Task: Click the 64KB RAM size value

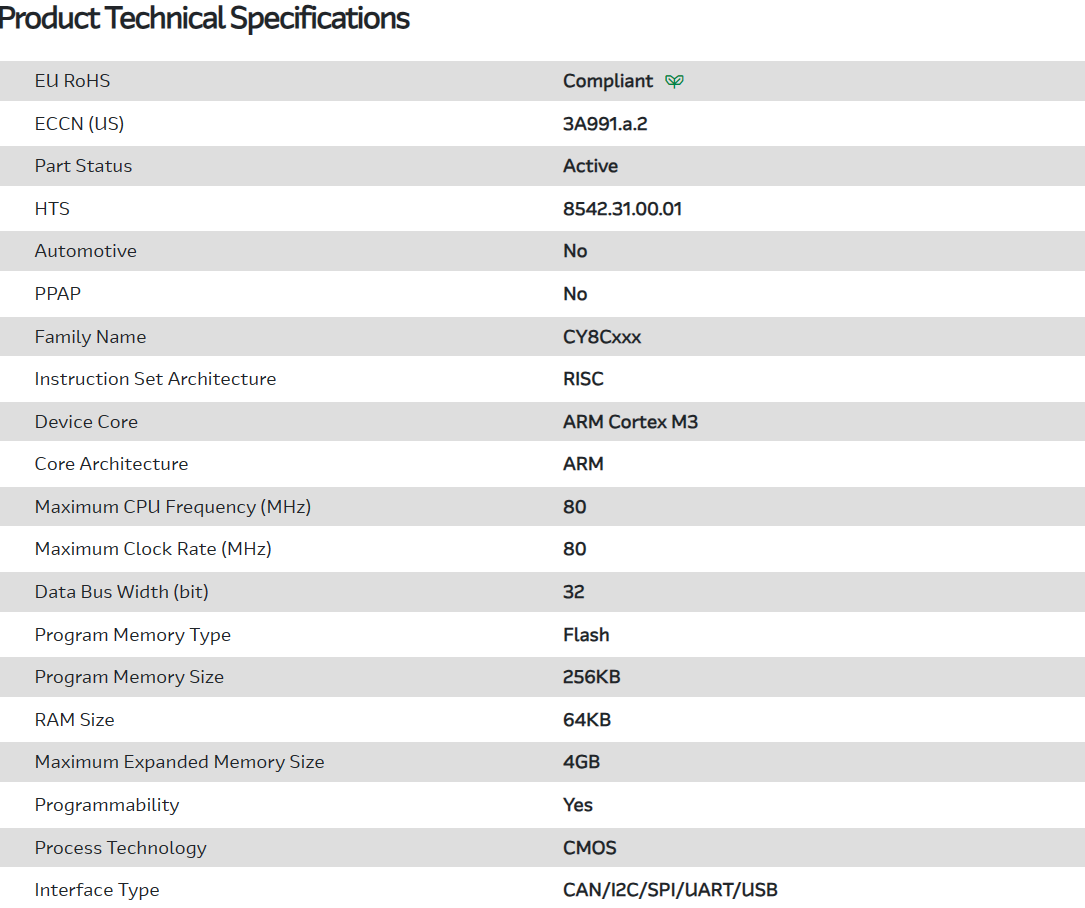Action: click(587, 720)
